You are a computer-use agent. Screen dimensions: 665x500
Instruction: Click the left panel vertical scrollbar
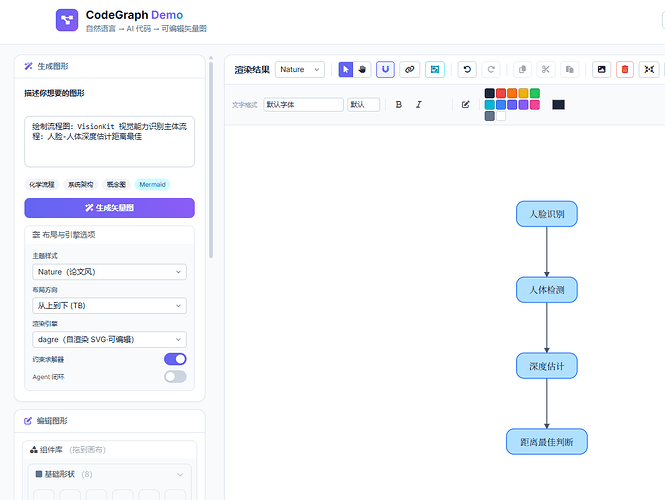[211, 159]
